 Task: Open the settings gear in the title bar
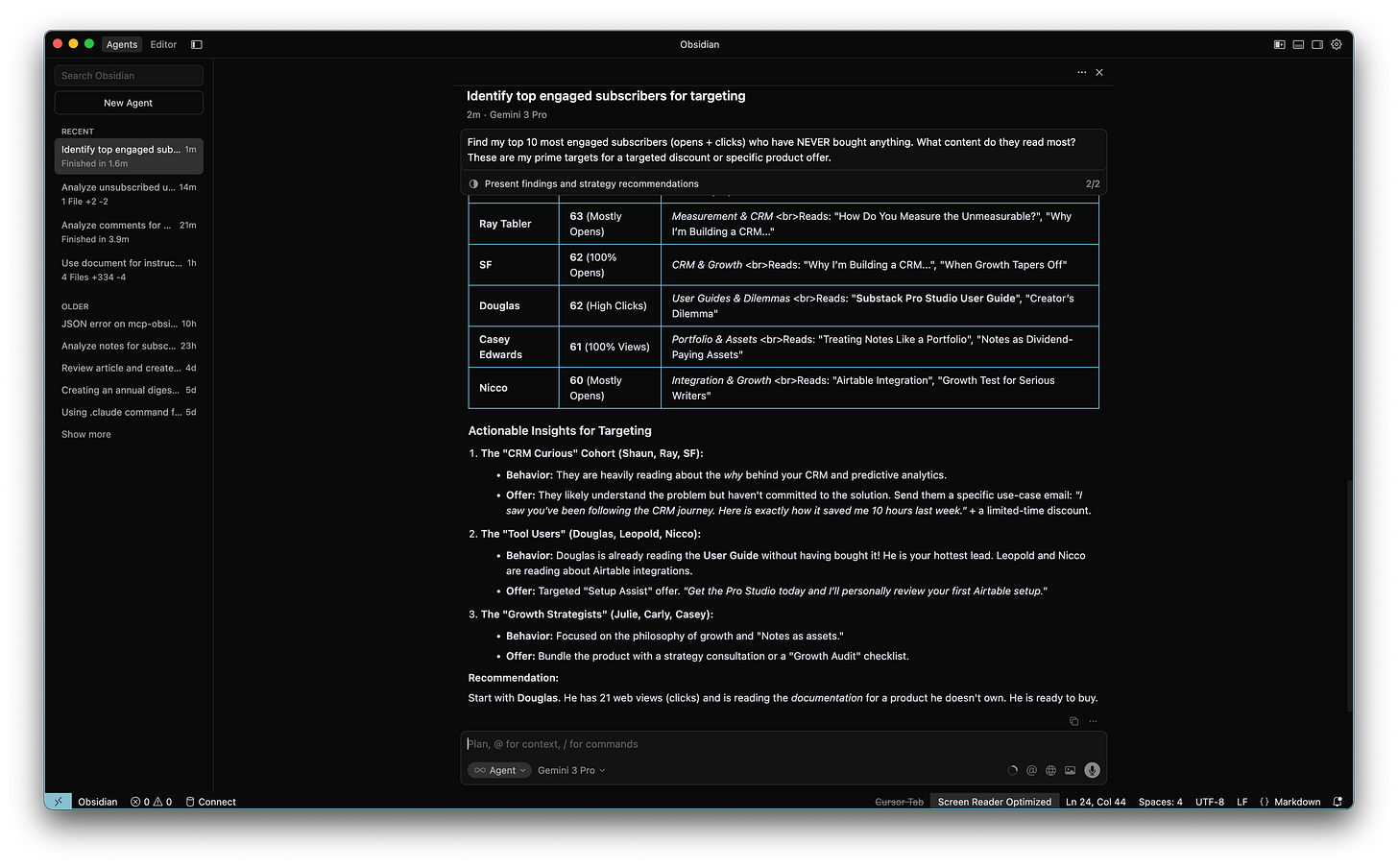(1336, 44)
